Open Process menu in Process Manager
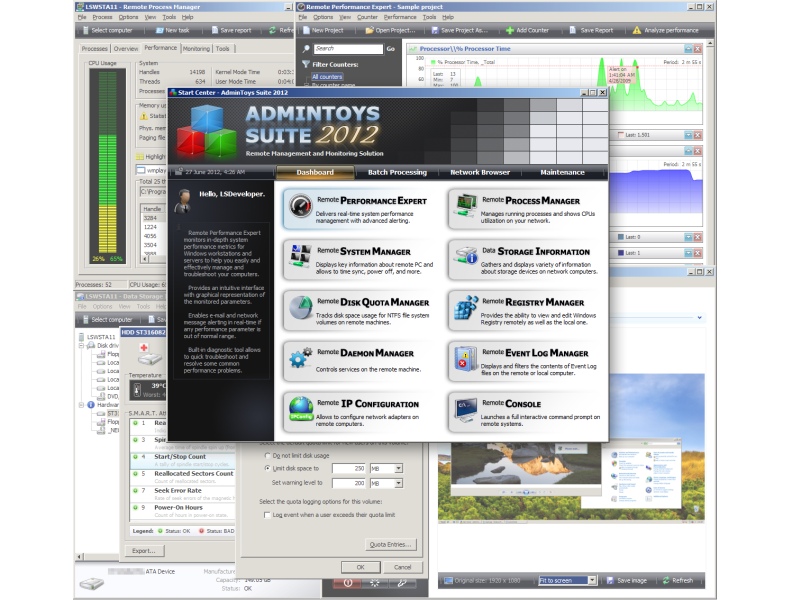 click(x=102, y=17)
